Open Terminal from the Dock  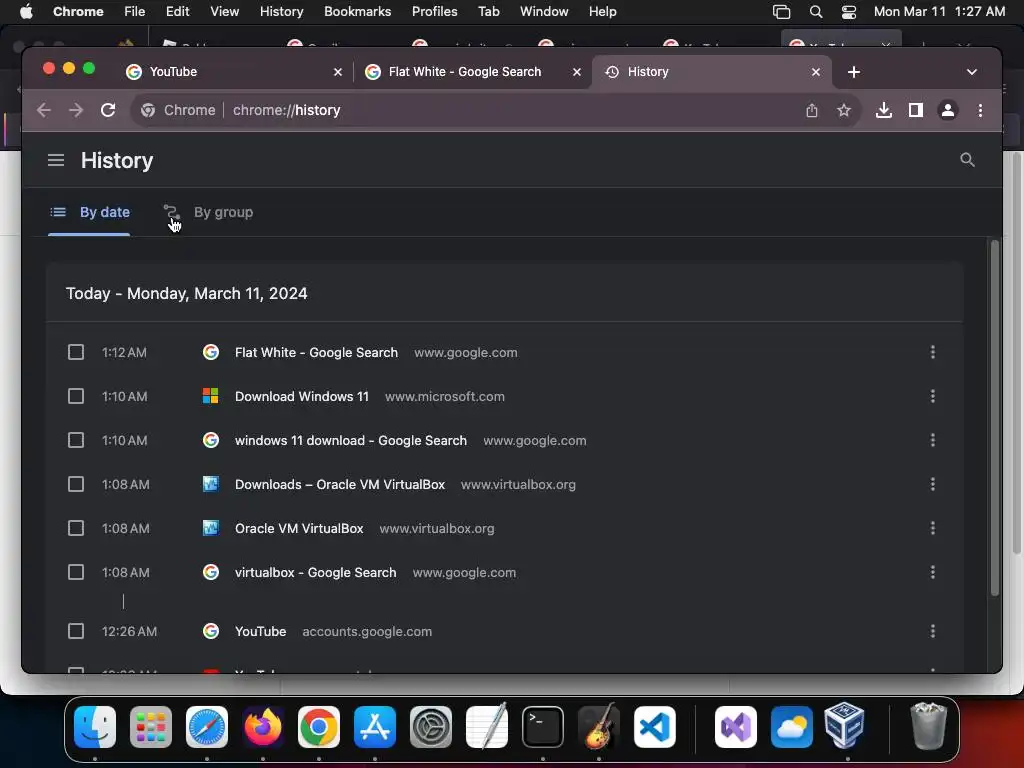click(x=543, y=726)
